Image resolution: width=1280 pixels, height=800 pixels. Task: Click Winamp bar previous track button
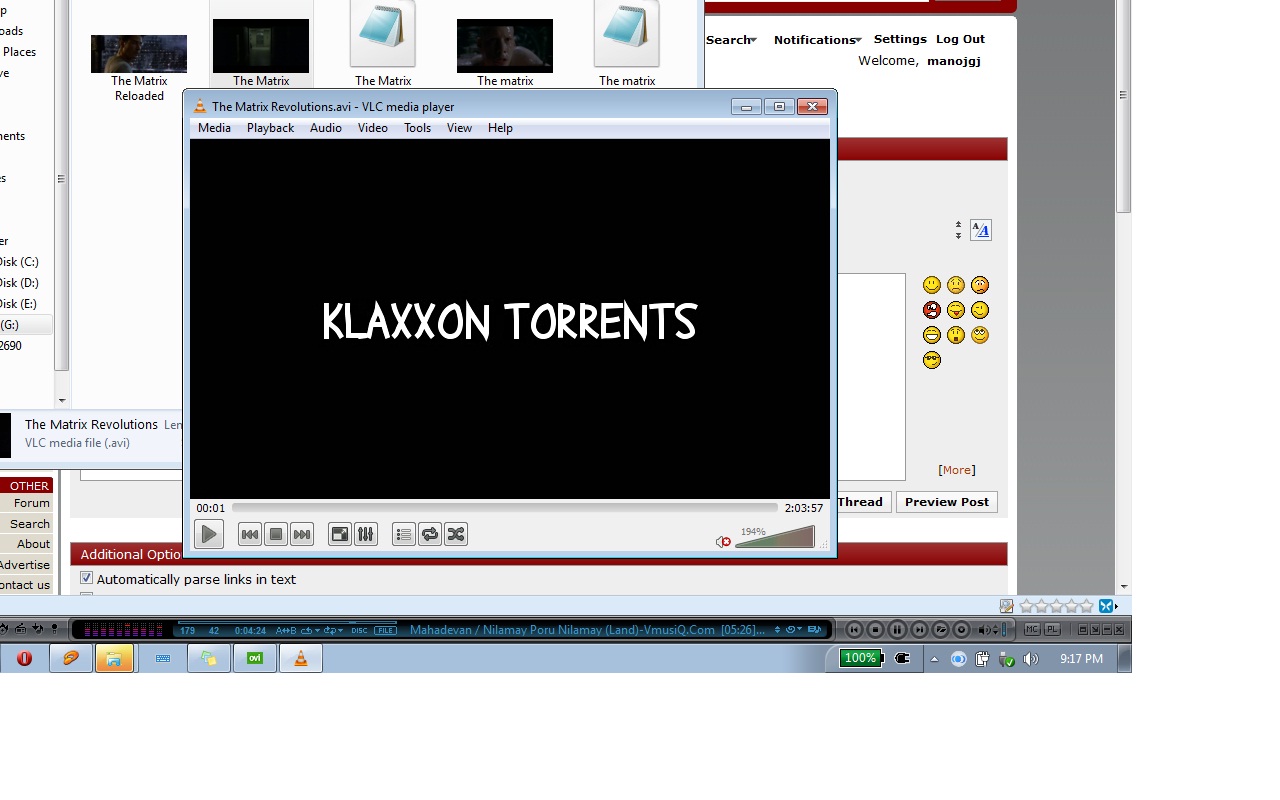click(854, 629)
